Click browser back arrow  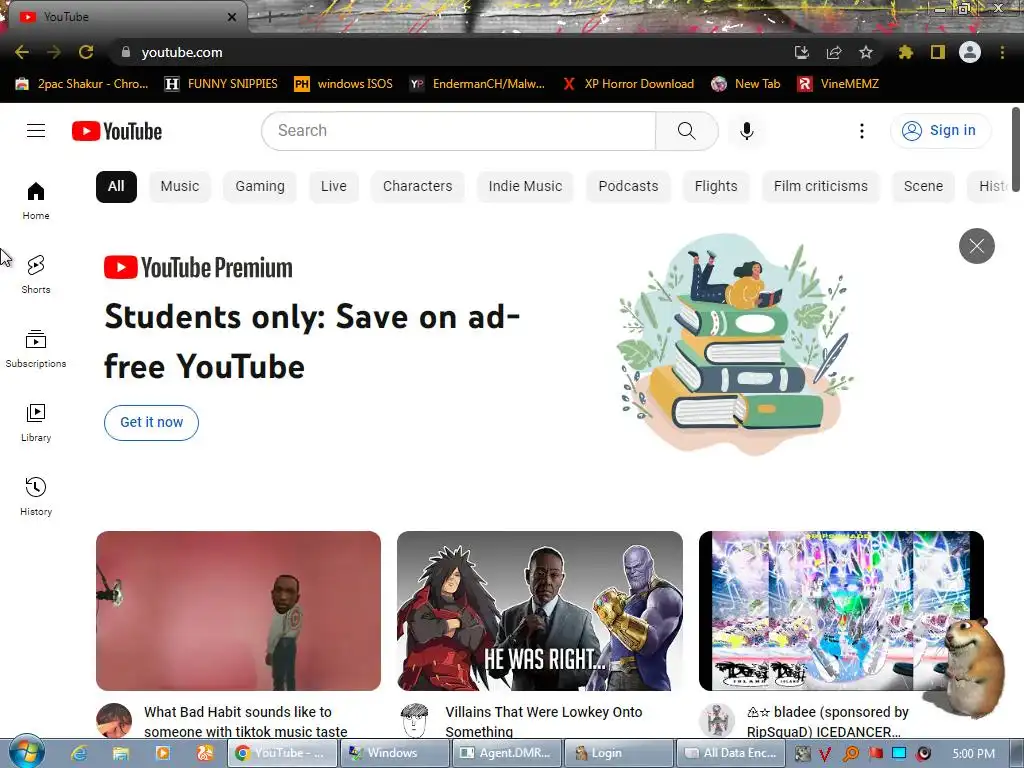click(22, 52)
